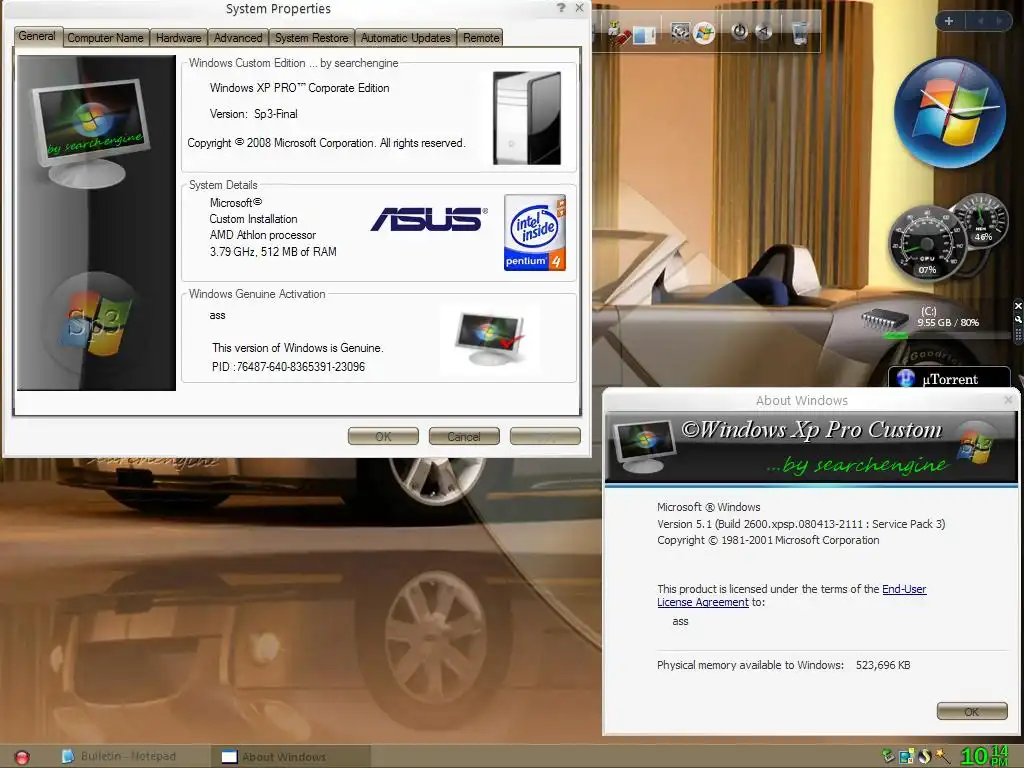The width and height of the screenshot is (1024, 768).
Task: Click the '9.55 GB / 80%' drive text
Action: 948,322
